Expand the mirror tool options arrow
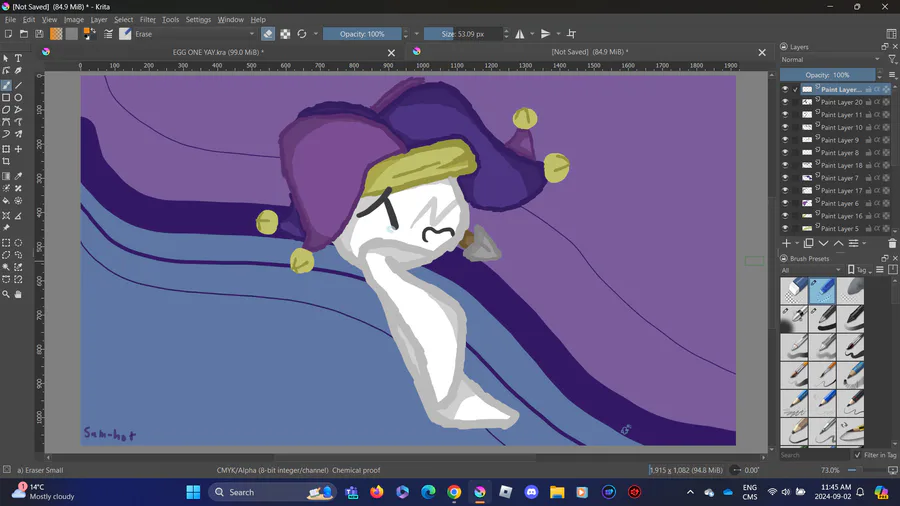The height and width of the screenshot is (506, 900). point(532,34)
